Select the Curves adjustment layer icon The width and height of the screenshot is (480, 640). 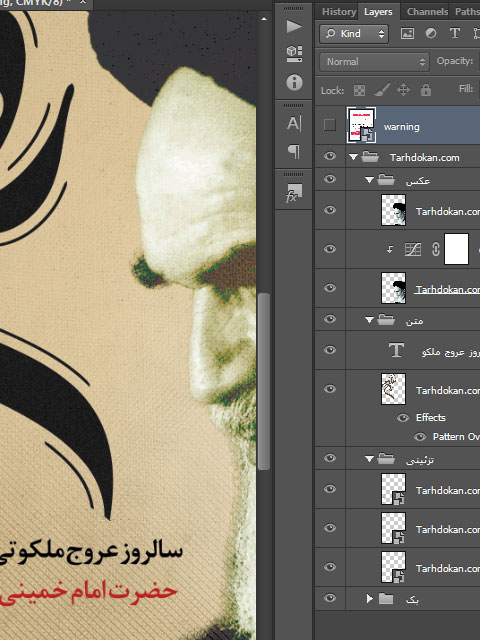point(413,249)
